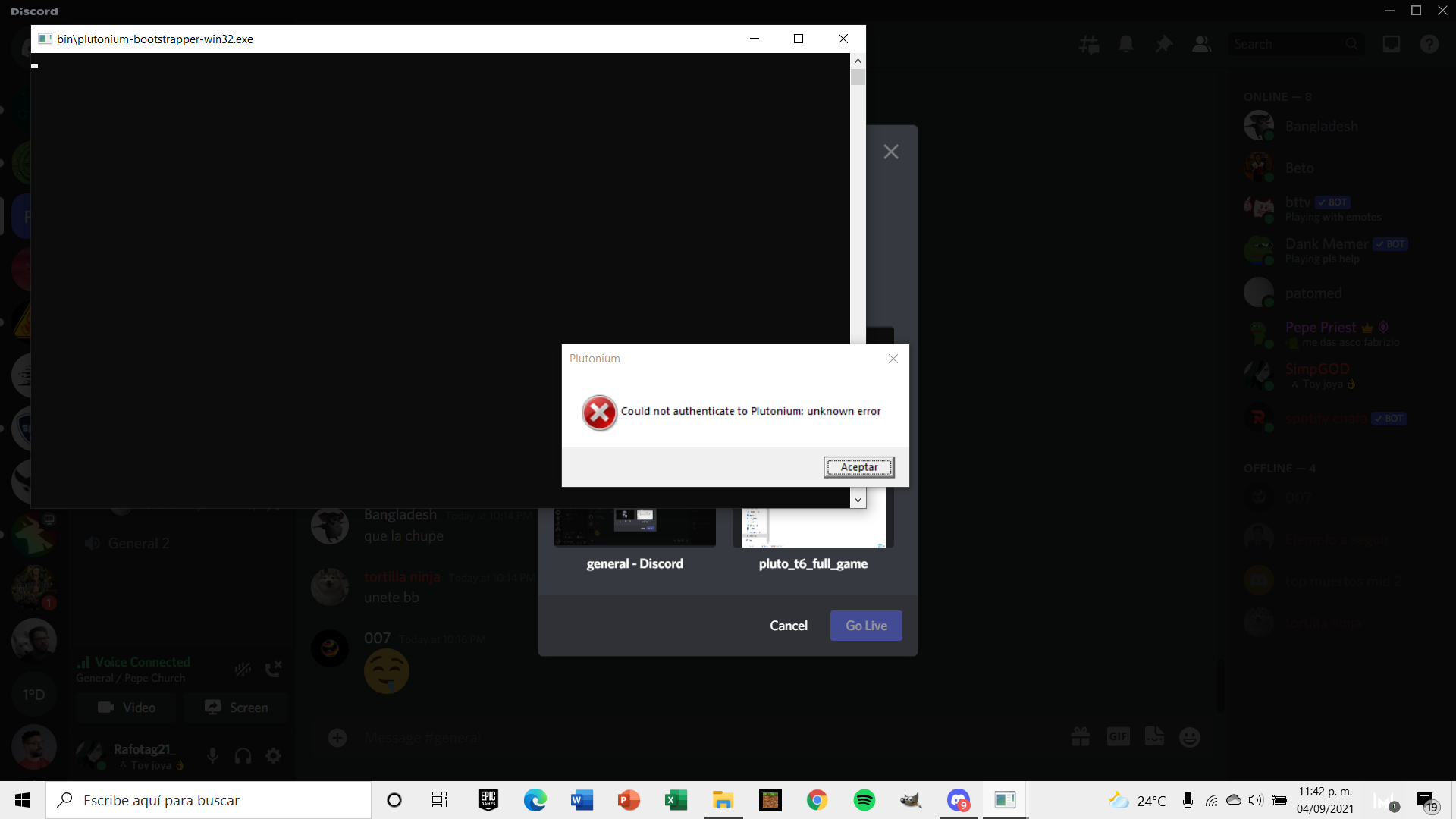Viewport: 1456px width, 819px height.
Task: Open the gift Nitro icon
Action: (x=1081, y=736)
